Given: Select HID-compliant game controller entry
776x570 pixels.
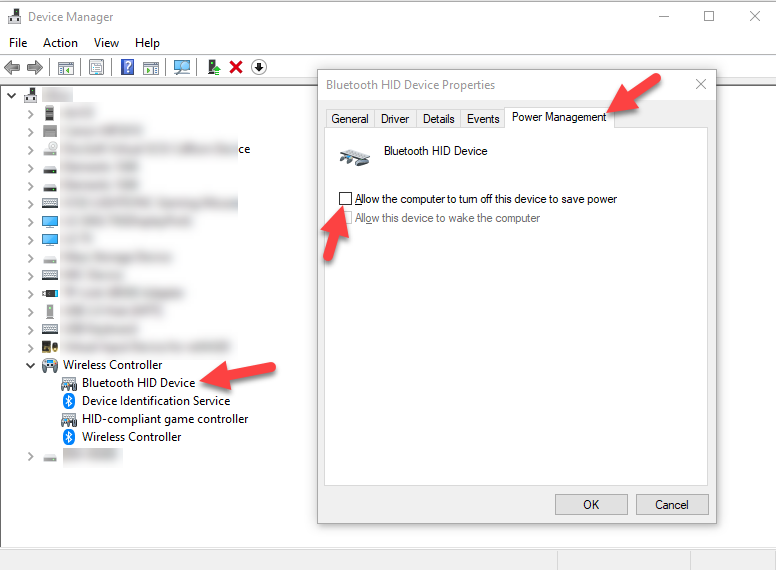Looking at the screenshot, I should coord(165,419).
